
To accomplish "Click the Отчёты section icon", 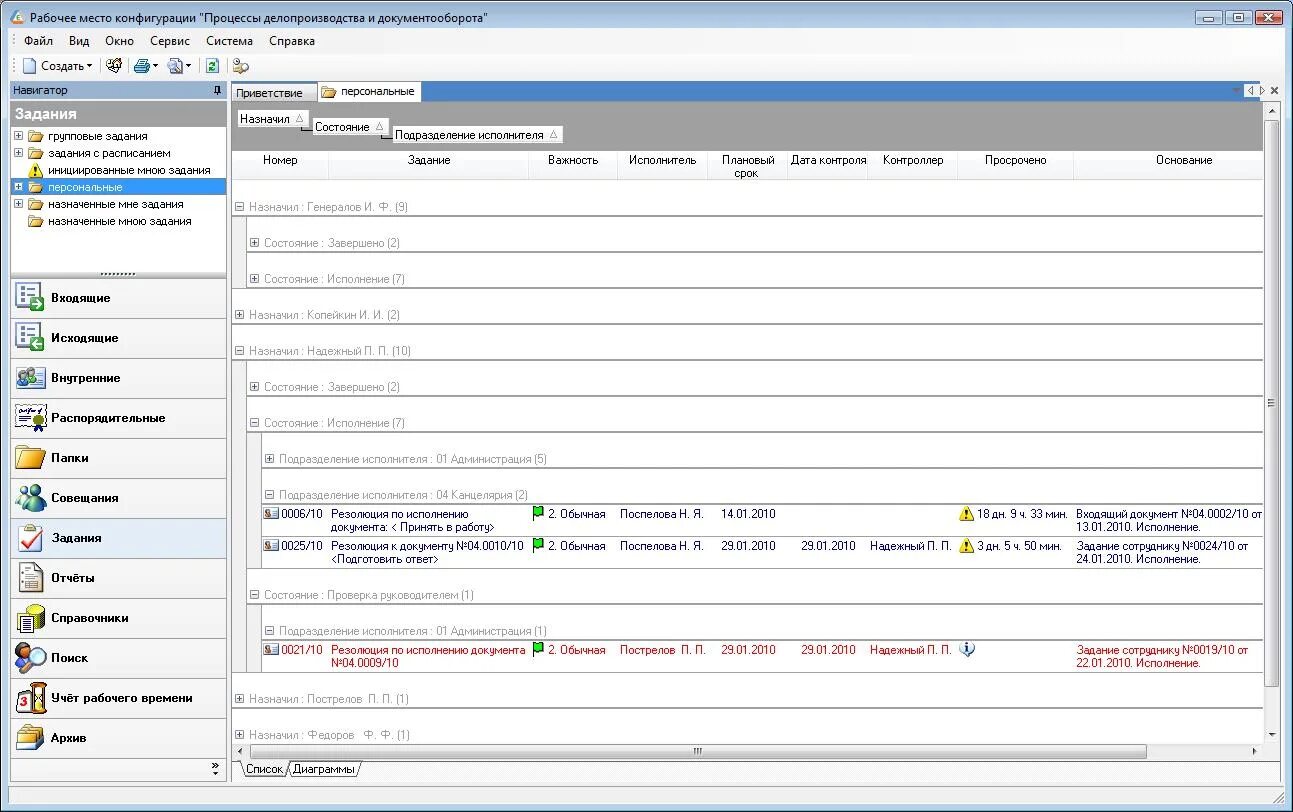I will (31, 578).
